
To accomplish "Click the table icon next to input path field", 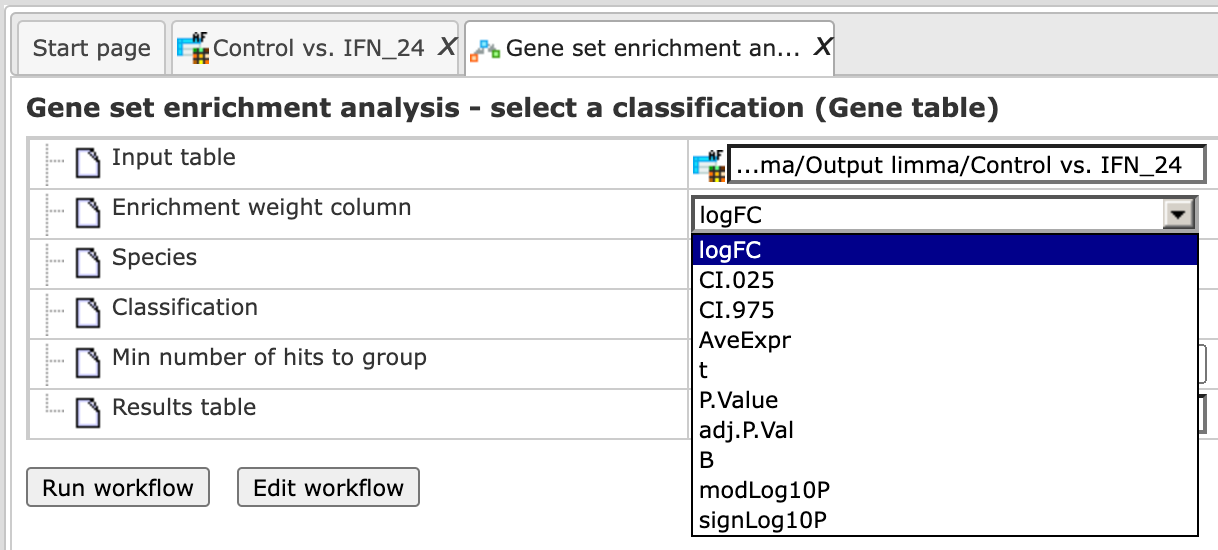I will (708, 166).
